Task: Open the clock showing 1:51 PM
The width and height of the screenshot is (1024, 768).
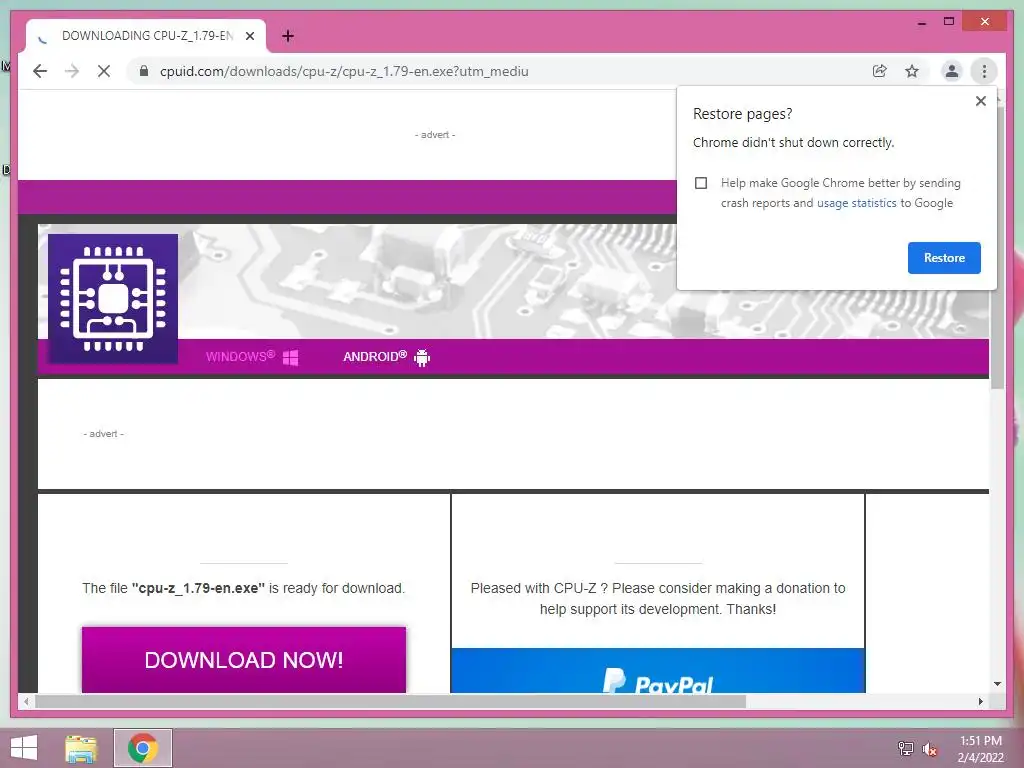Action: [980, 748]
